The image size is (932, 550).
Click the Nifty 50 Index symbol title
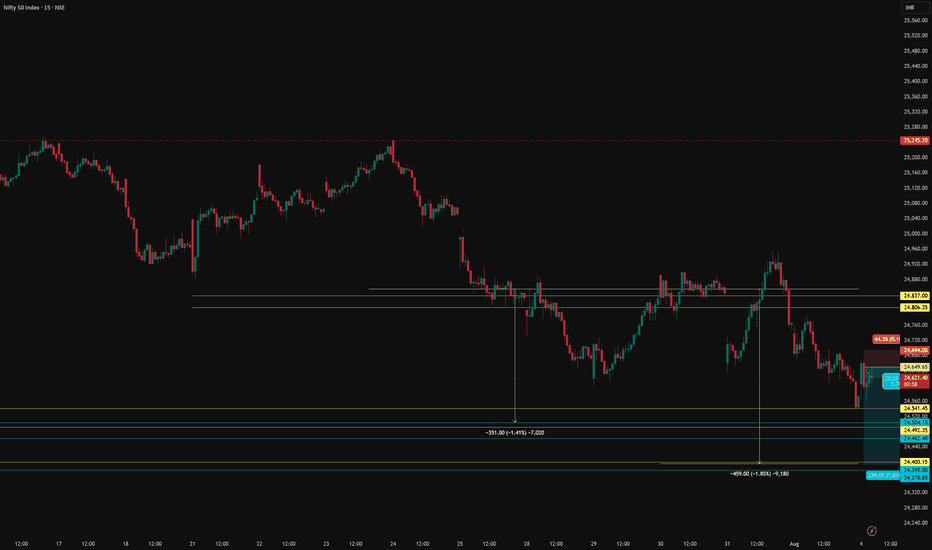click(x=34, y=8)
